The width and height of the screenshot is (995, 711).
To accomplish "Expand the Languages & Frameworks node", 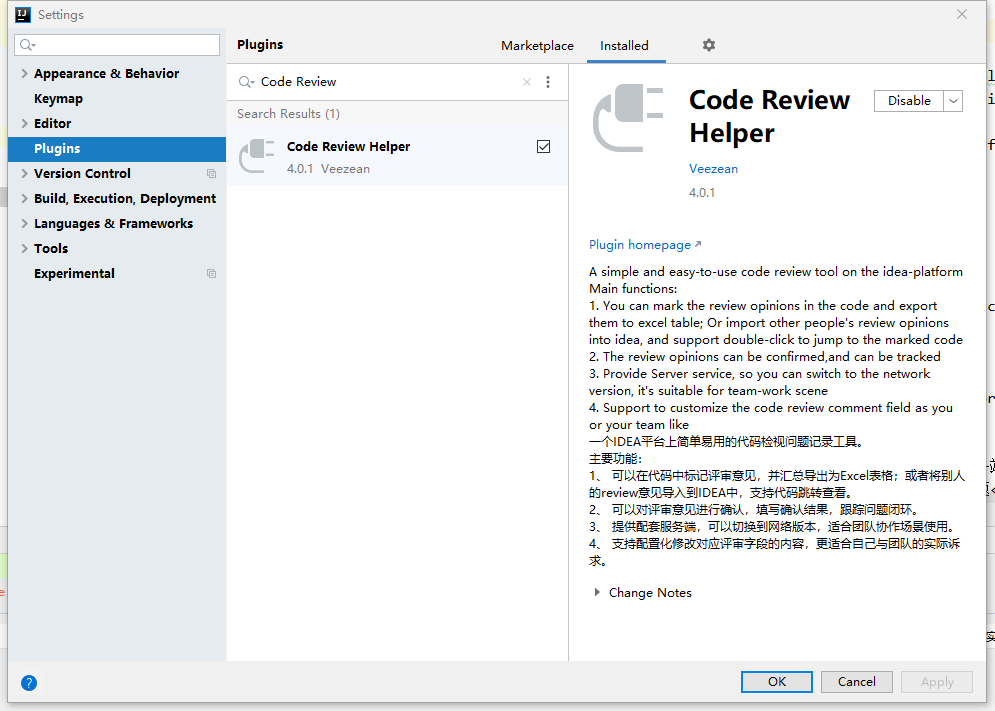I will (24, 223).
